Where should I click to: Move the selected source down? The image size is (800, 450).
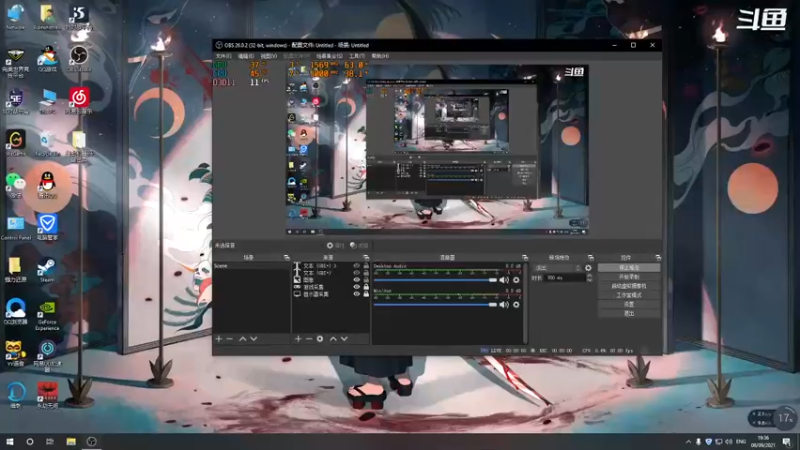tap(344, 339)
